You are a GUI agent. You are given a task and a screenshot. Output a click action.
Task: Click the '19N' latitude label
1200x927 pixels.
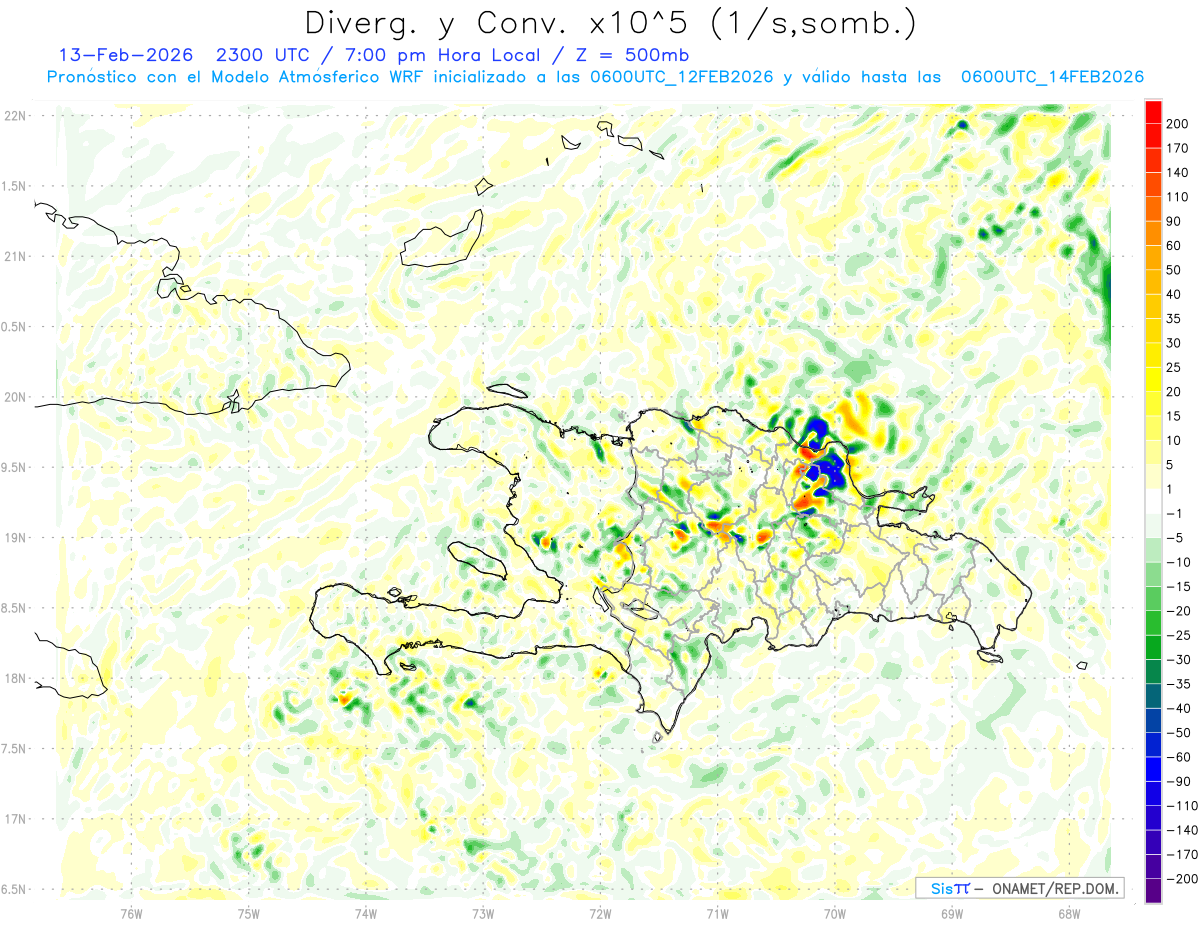14,538
